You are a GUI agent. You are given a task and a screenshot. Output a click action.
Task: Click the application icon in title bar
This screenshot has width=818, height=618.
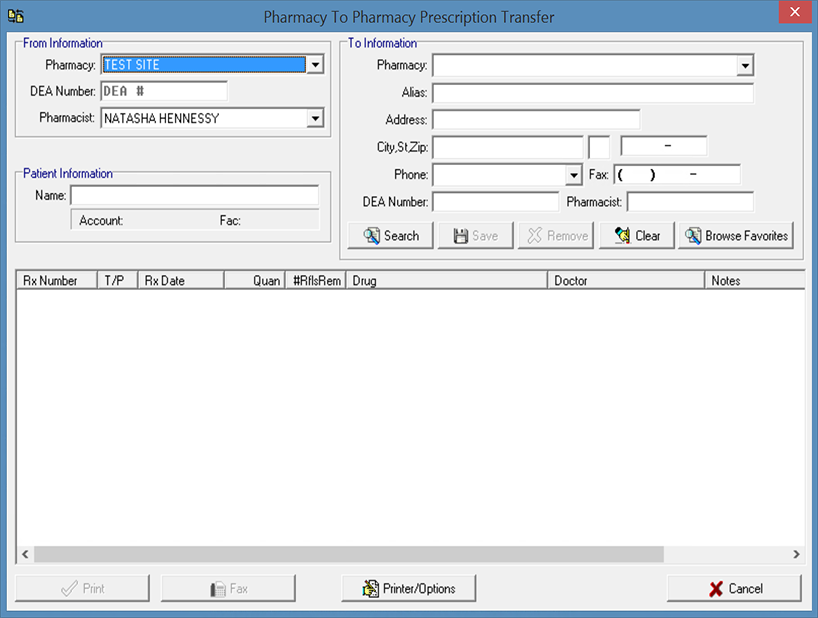point(16,17)
